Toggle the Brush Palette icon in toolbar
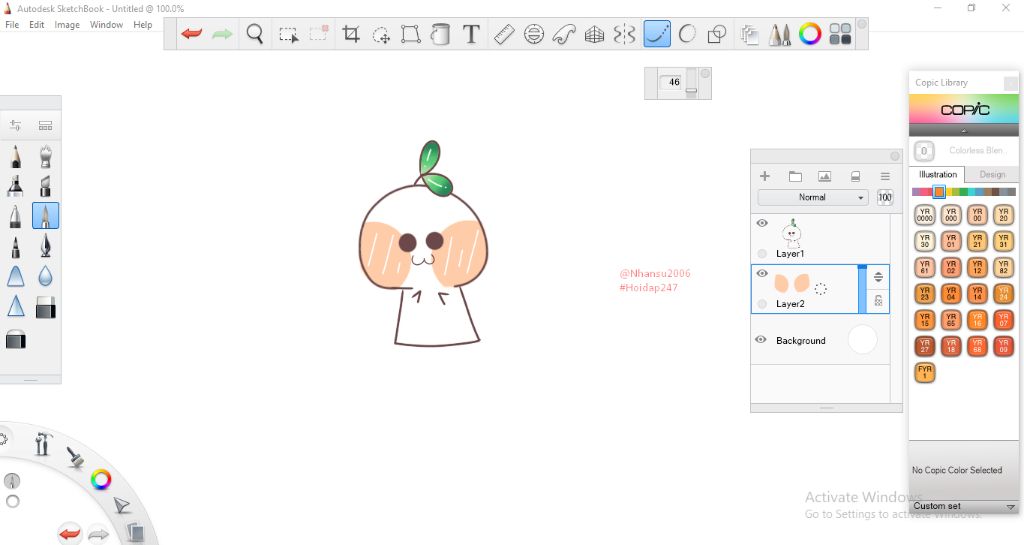Image resolution: width=1024 pixels, height=545 pixels. pyautogui.click(x=780, y=34)
